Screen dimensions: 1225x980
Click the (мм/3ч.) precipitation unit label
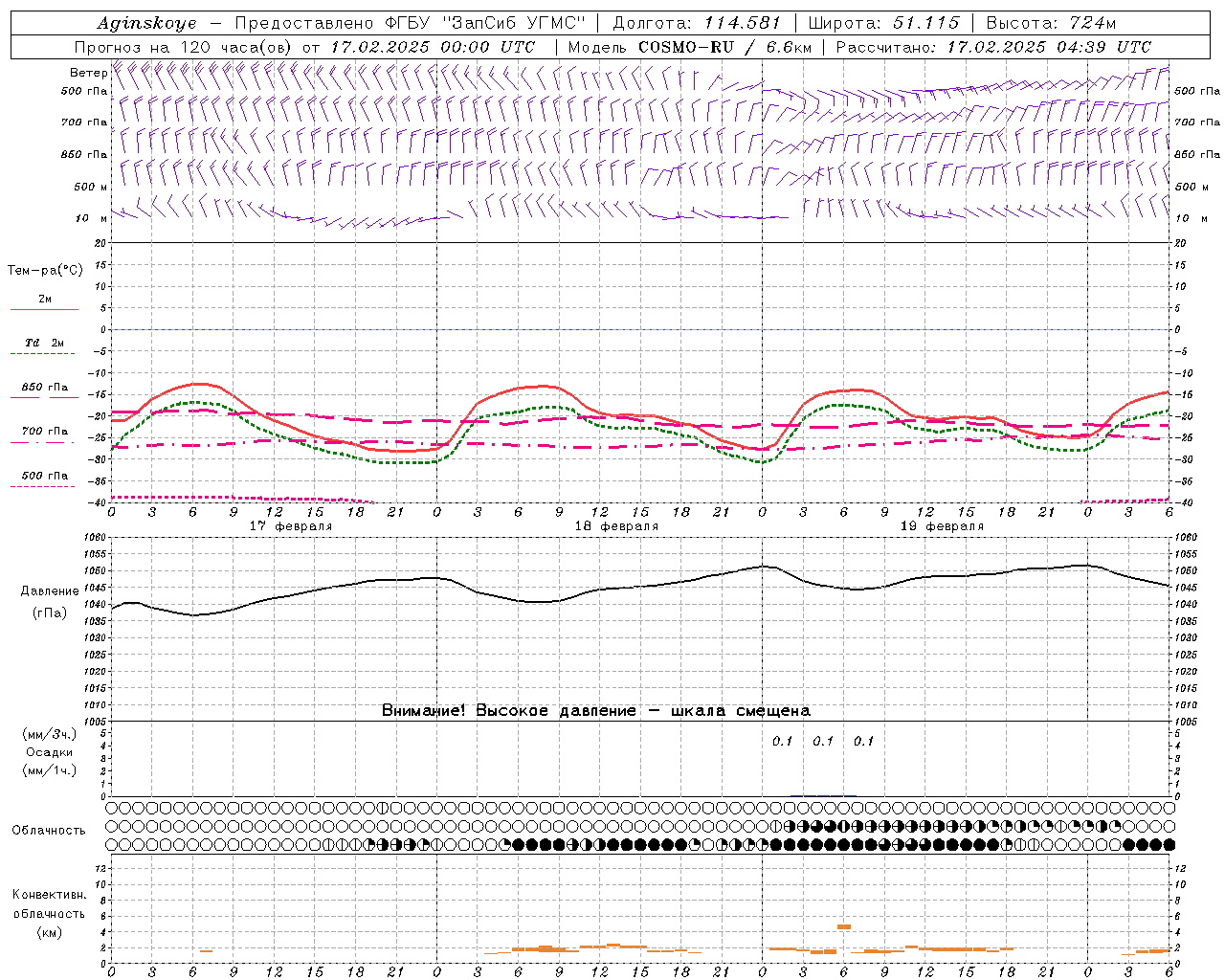[x=48, y=734]
